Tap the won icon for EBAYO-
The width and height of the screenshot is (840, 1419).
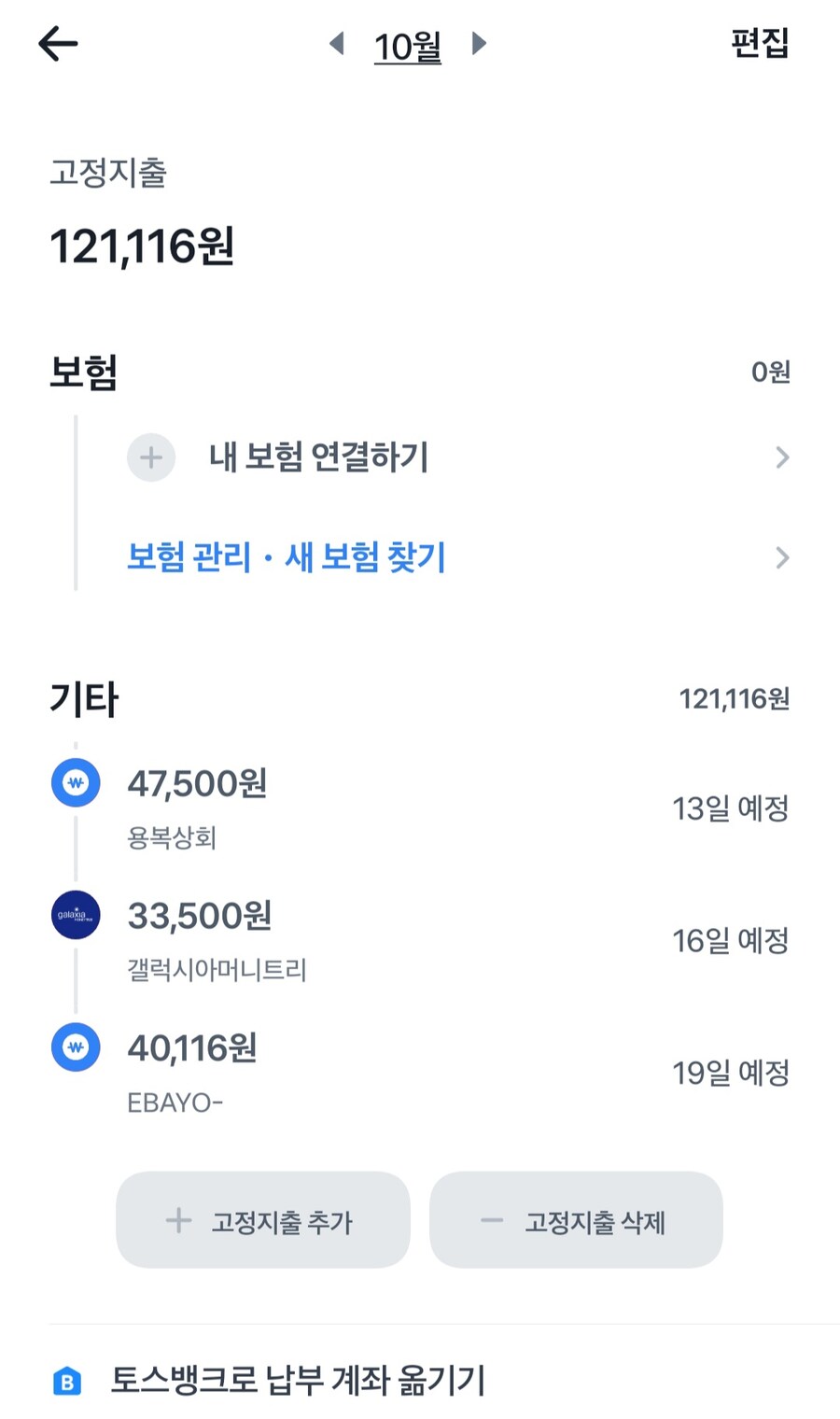76,1047
